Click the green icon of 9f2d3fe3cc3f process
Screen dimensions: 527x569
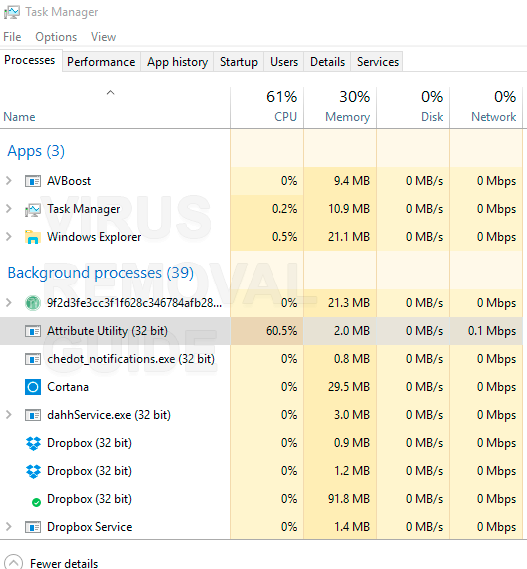33,303
